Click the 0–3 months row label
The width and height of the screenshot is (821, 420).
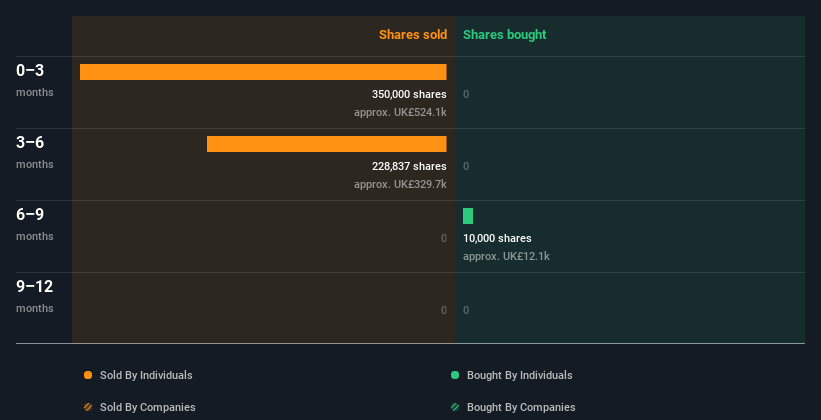(x=35, y=80)
